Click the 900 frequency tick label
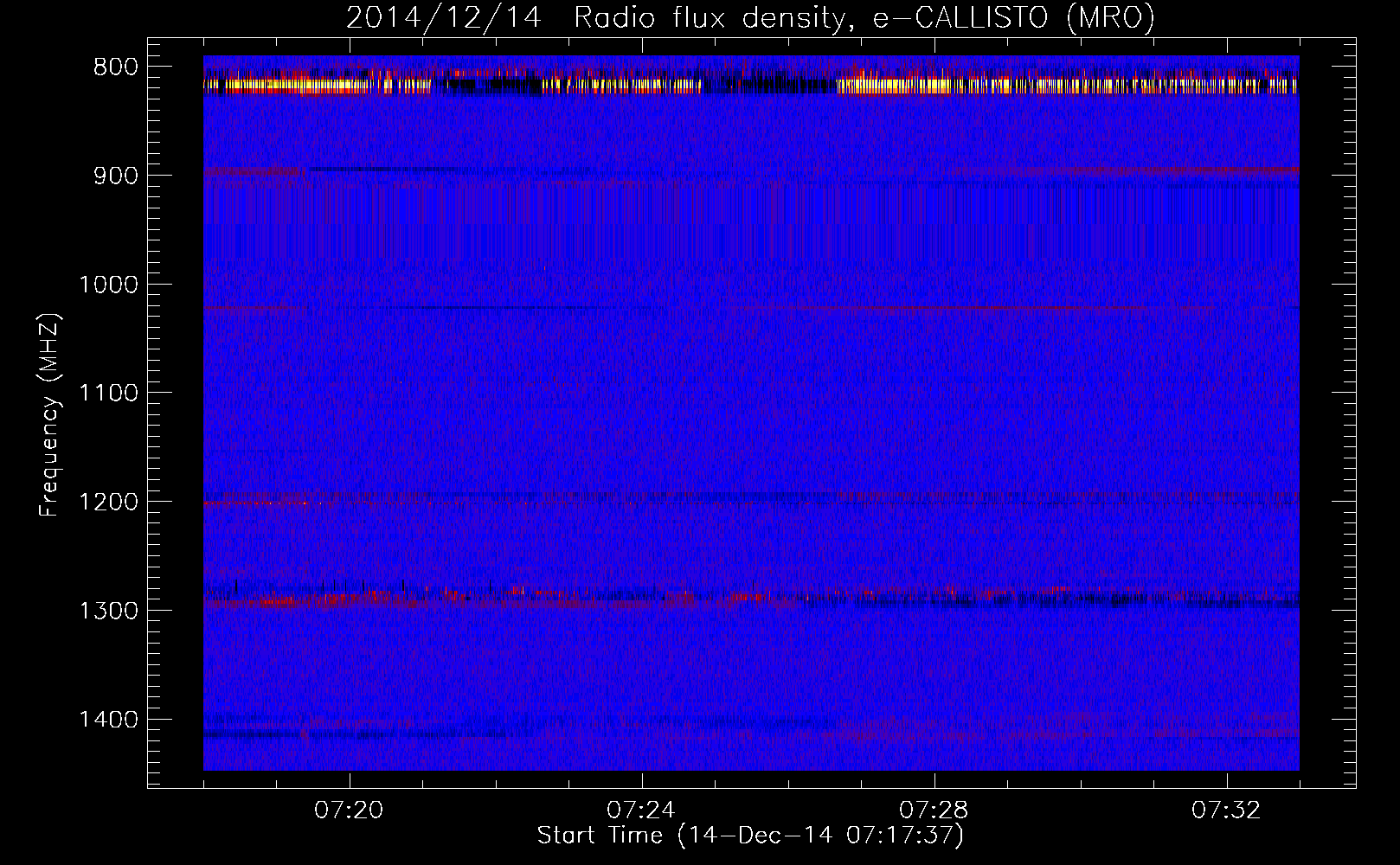Screen dimensions: 1400x865 coord(113,176)
